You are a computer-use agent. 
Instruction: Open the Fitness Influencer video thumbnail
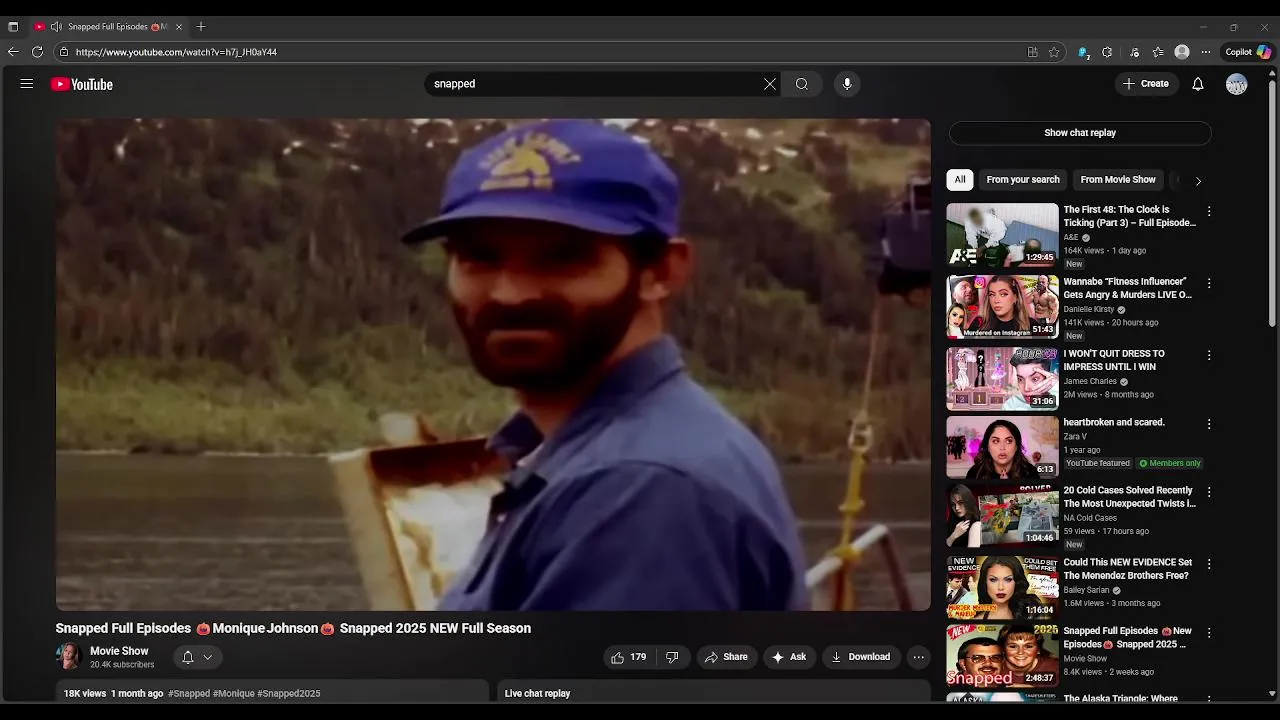coord(1002,307)
